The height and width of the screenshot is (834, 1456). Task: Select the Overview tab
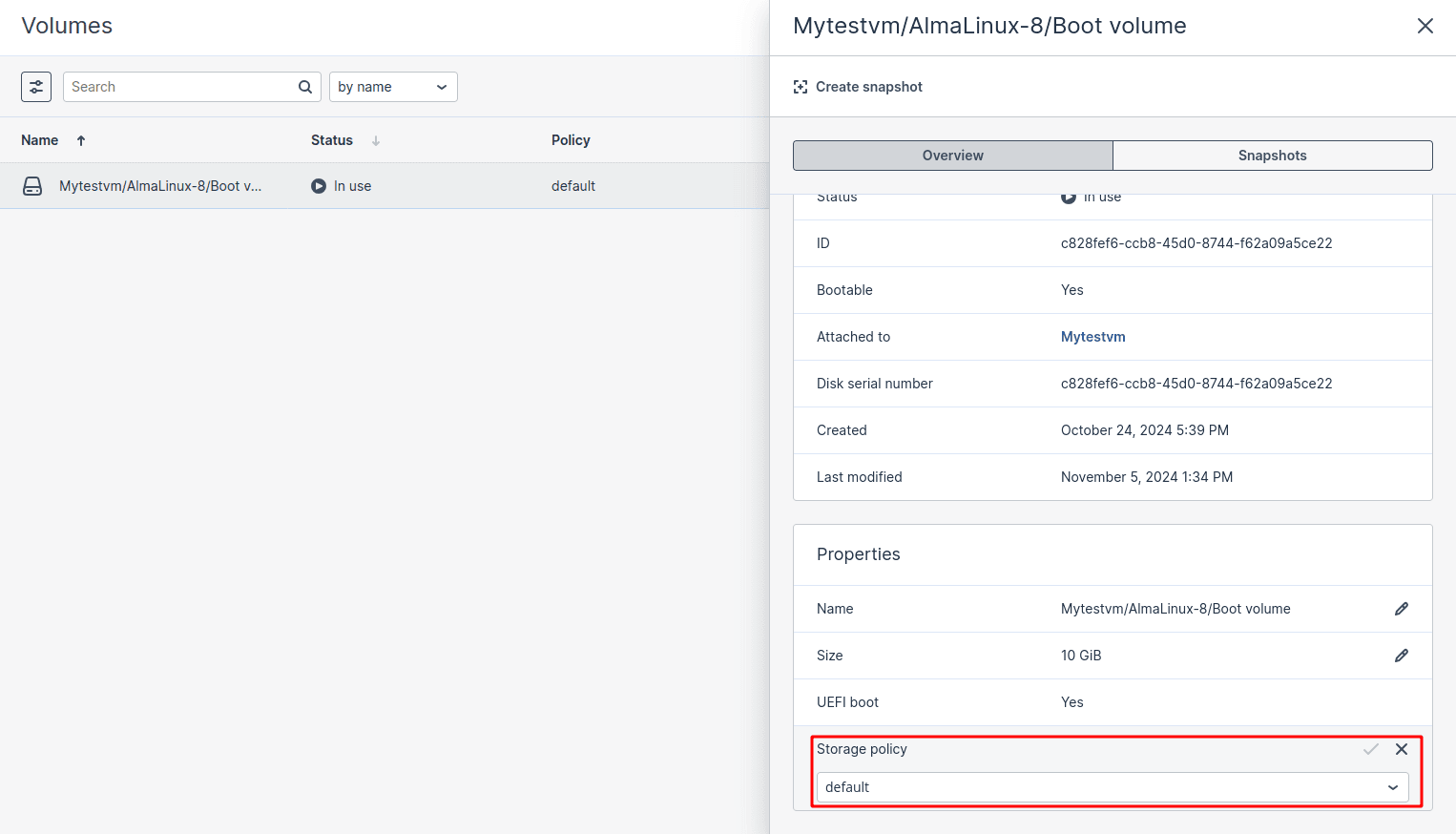coord(952,156)
